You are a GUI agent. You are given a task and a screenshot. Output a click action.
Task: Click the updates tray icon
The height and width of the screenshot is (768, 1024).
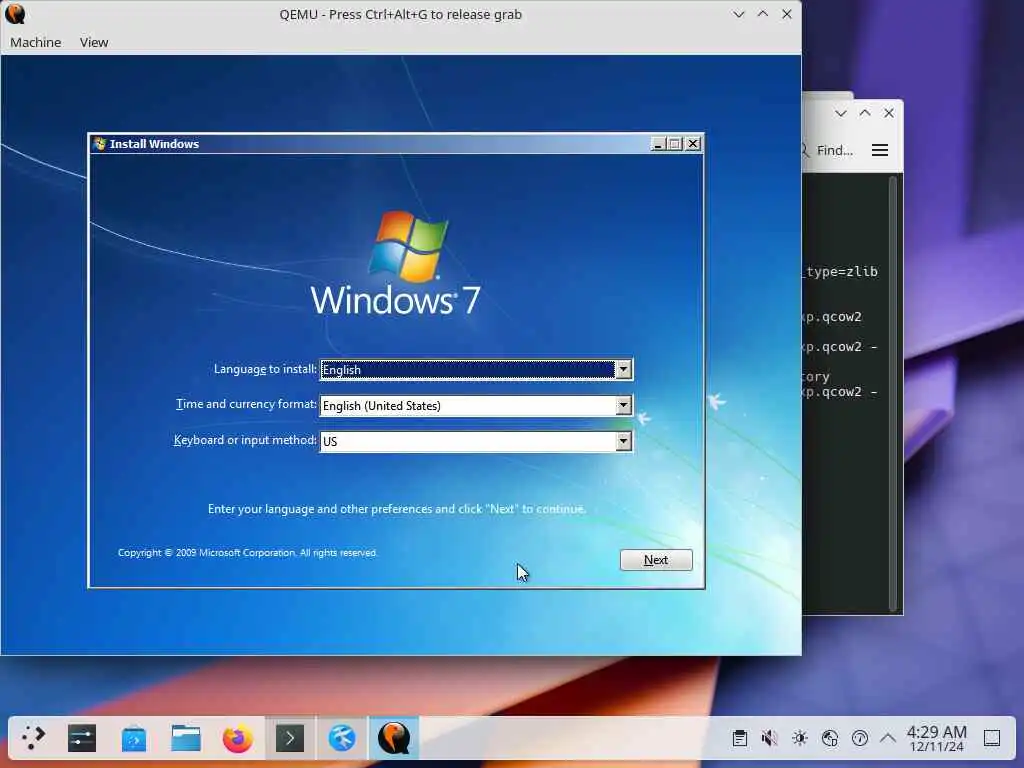859,738
